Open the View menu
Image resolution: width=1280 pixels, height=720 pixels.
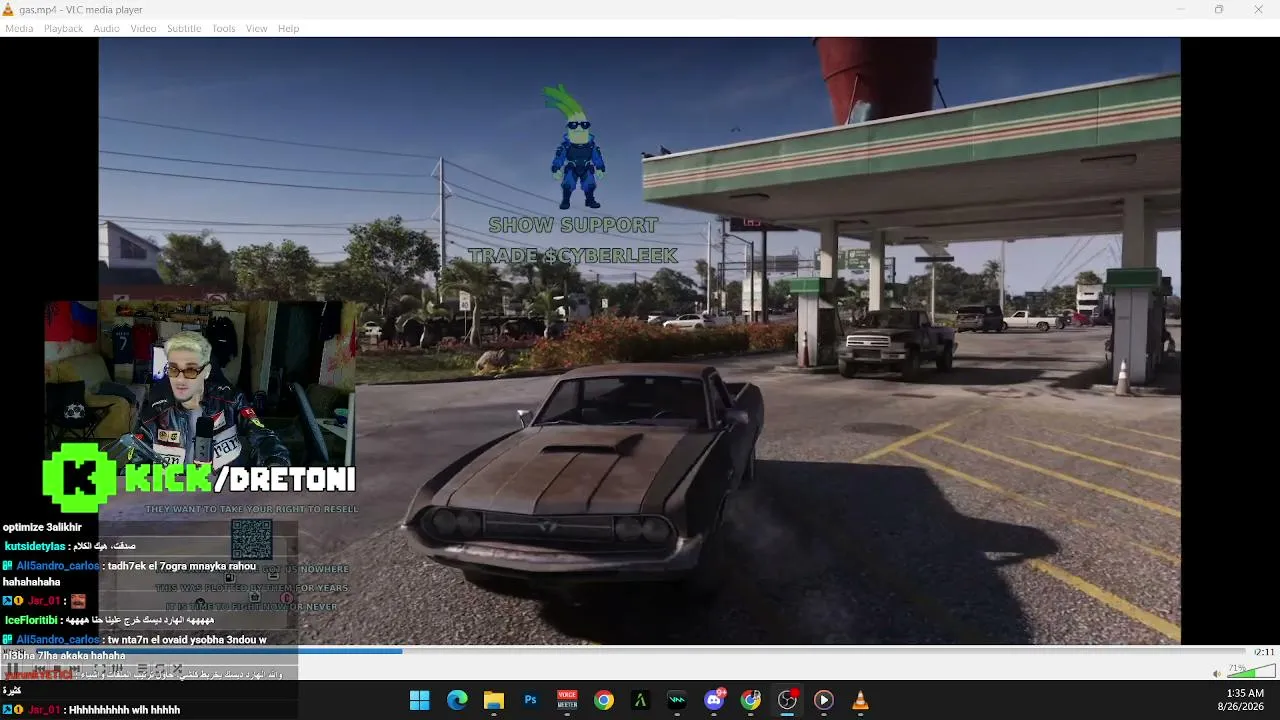click(x=257, y=28)
